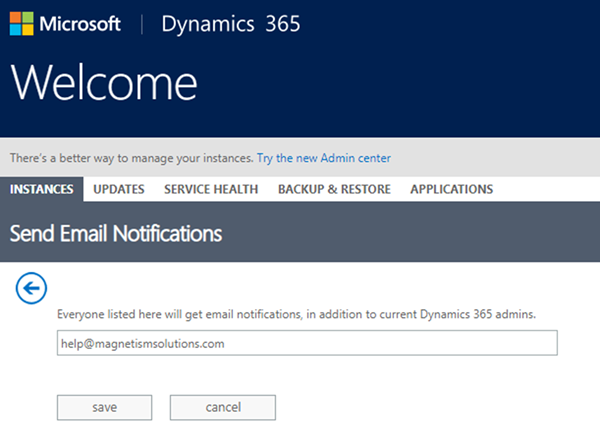
Task: Click the help@magnetismsolutions.com address text
Action: (x=142, y=344)
